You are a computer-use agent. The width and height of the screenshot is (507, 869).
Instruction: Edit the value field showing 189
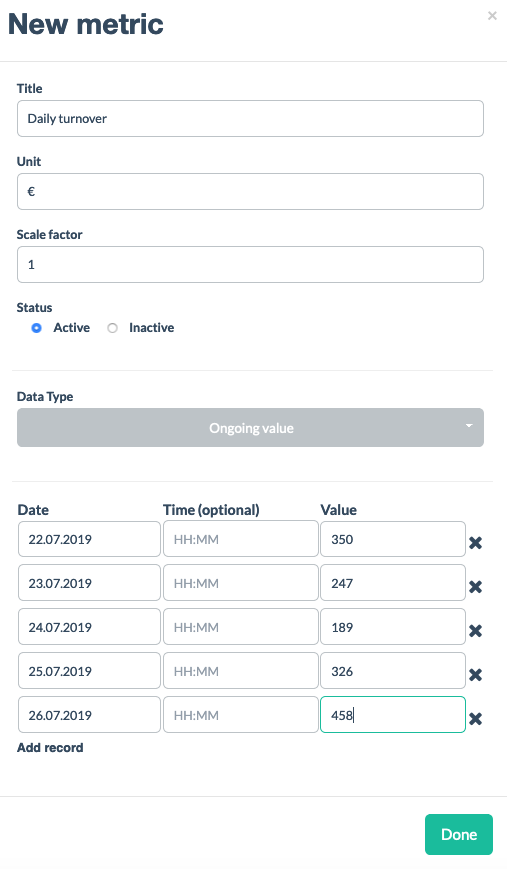393,627
